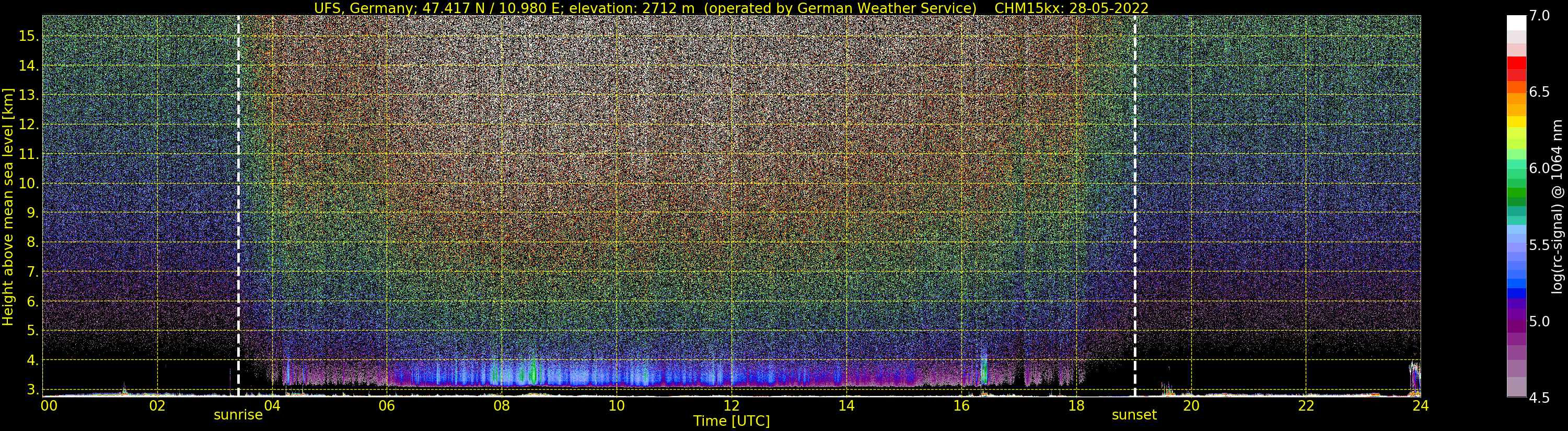This screenshot has width=1568, height=431.
Task: Click the height axis tick "10."
Action: coord(29,184)
